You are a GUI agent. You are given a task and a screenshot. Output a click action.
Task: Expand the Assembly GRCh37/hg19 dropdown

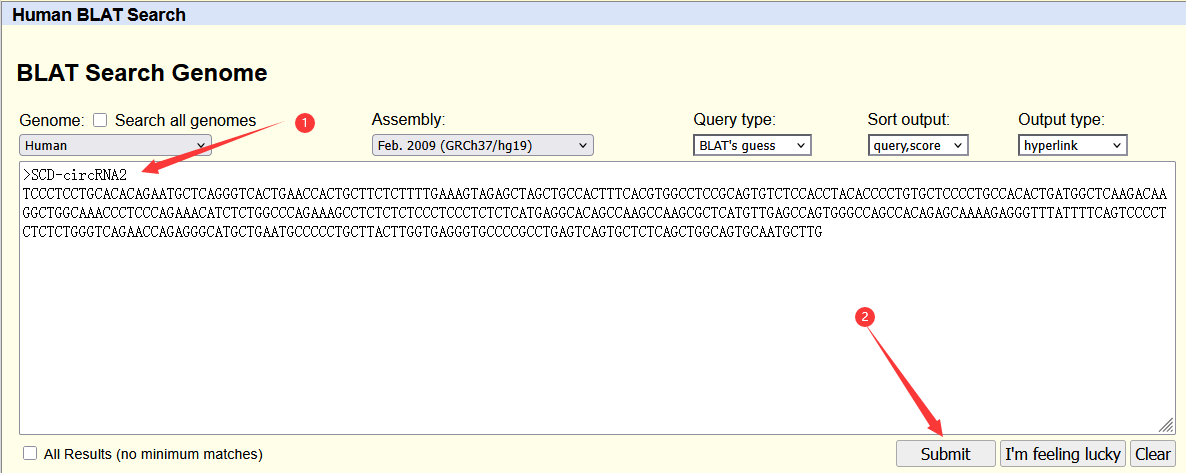pos(482,145)
